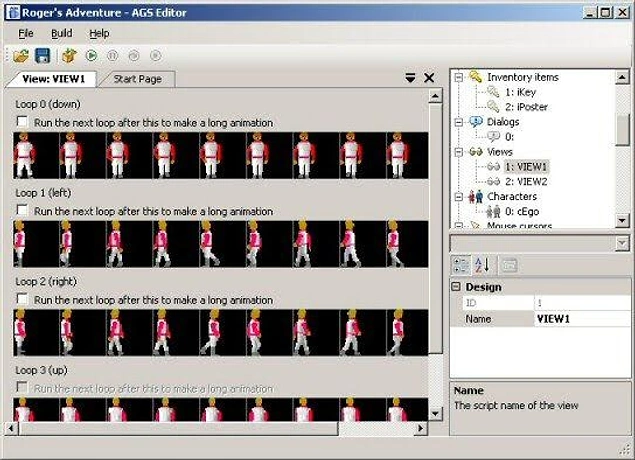Select 1: iKey in project tree

(x=520, y=92)
